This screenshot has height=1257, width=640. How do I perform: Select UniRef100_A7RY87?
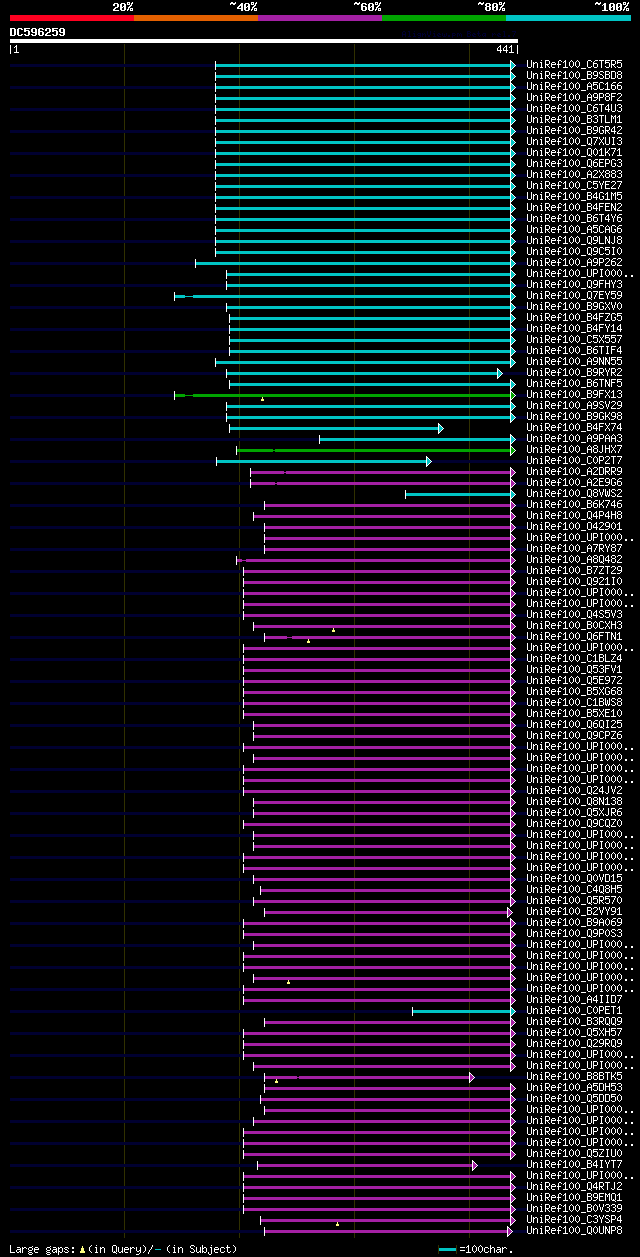coord(574,548)
